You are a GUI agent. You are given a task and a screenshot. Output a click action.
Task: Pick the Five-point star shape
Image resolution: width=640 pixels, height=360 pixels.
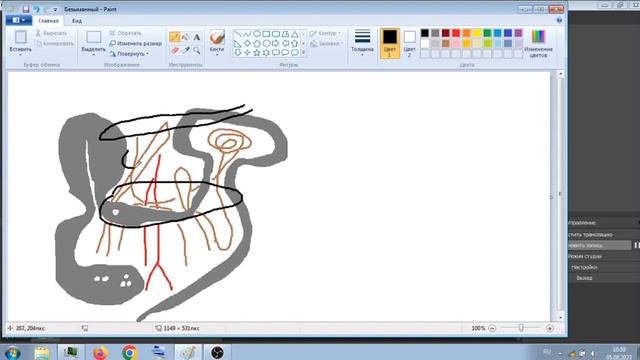[257, 53]
